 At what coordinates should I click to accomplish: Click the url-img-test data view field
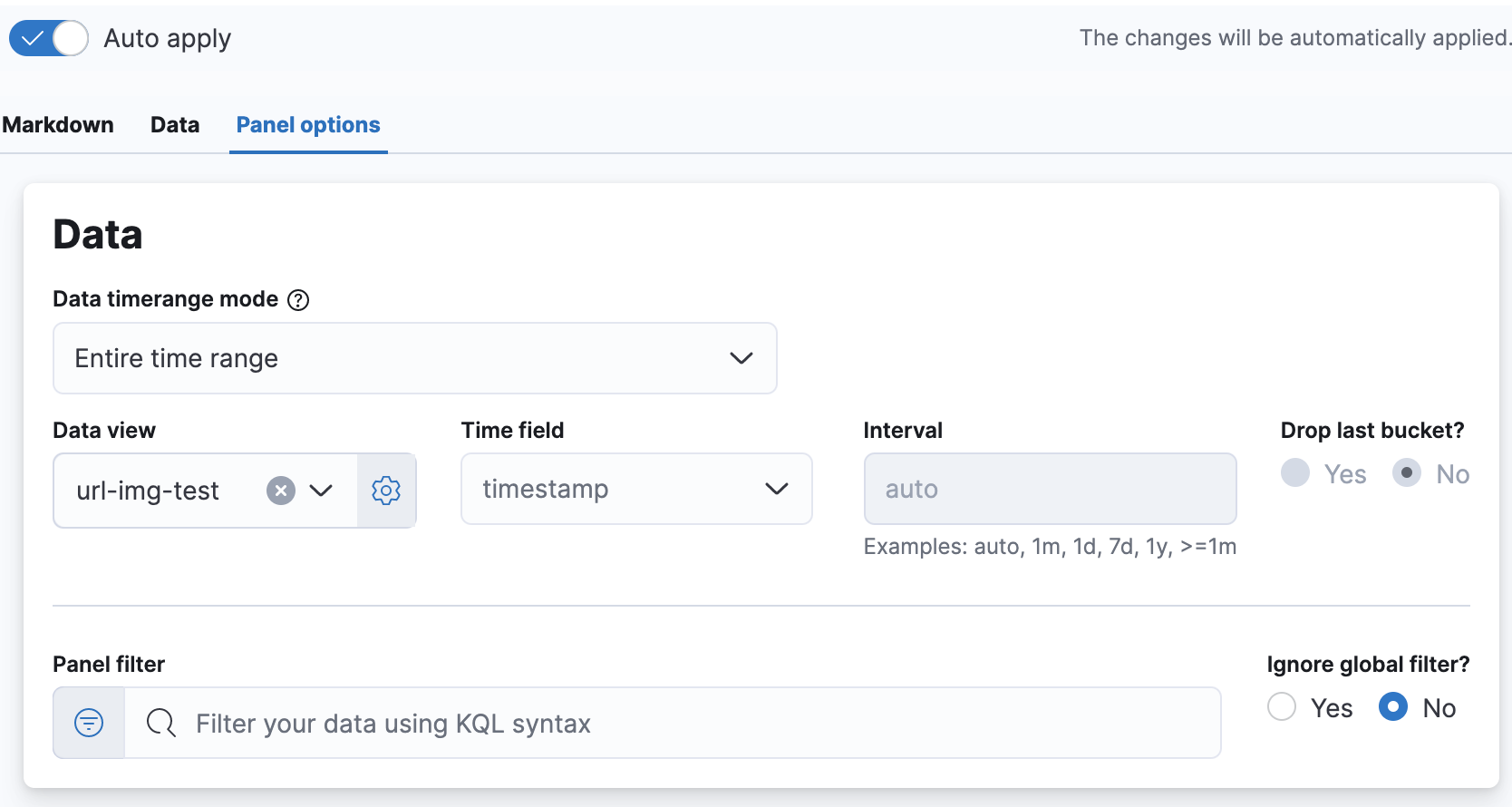(150, 491)
